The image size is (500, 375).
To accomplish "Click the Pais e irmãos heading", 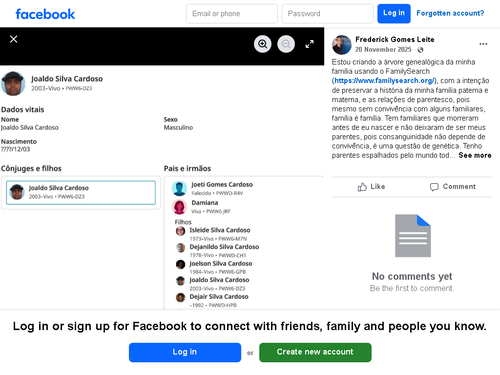I will pos(187,168).
